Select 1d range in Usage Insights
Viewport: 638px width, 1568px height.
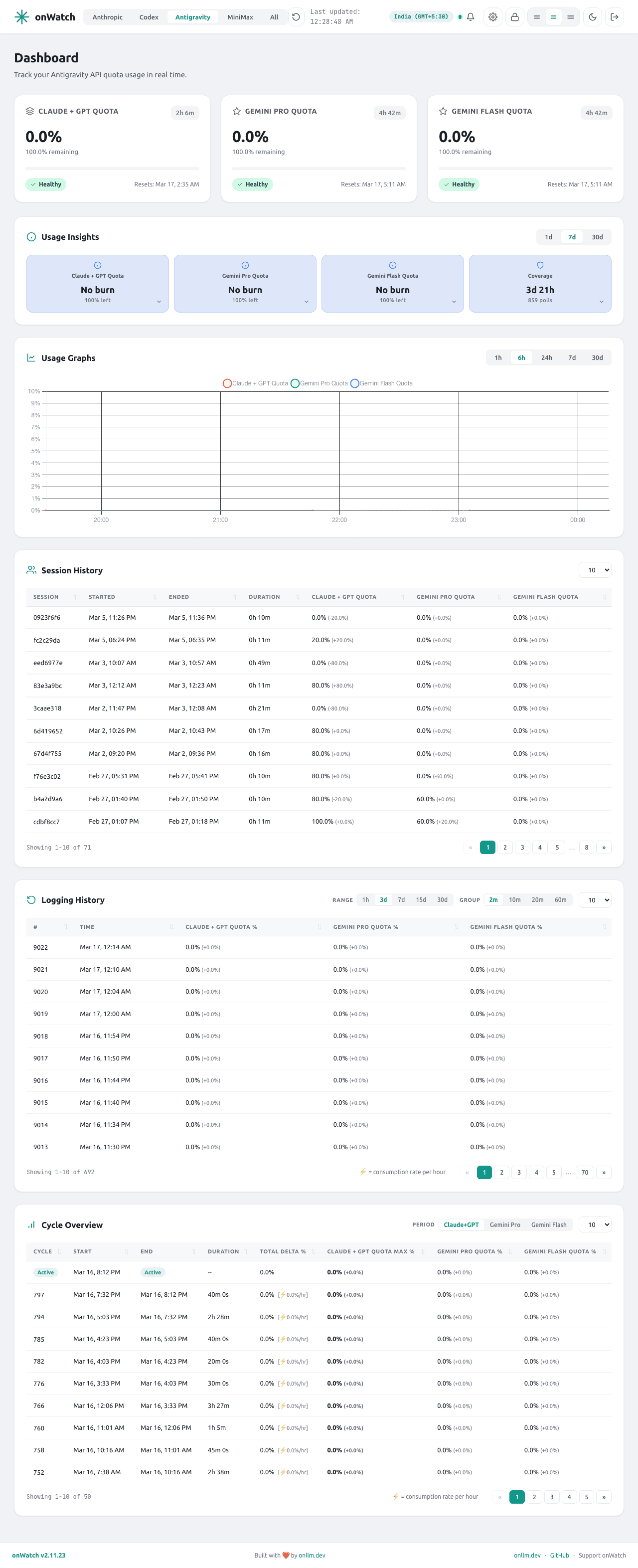[x=548, y=237]
